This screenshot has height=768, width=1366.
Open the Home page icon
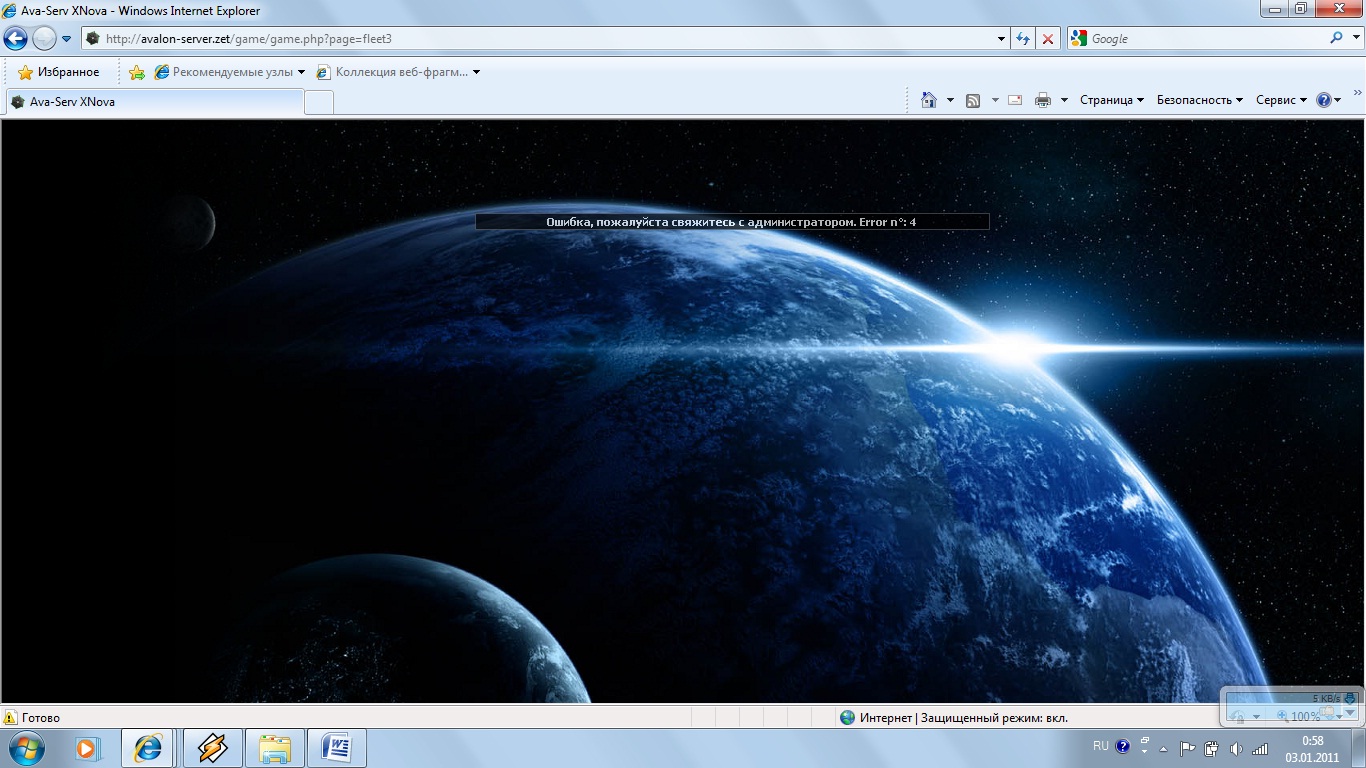tap(929, 100)
